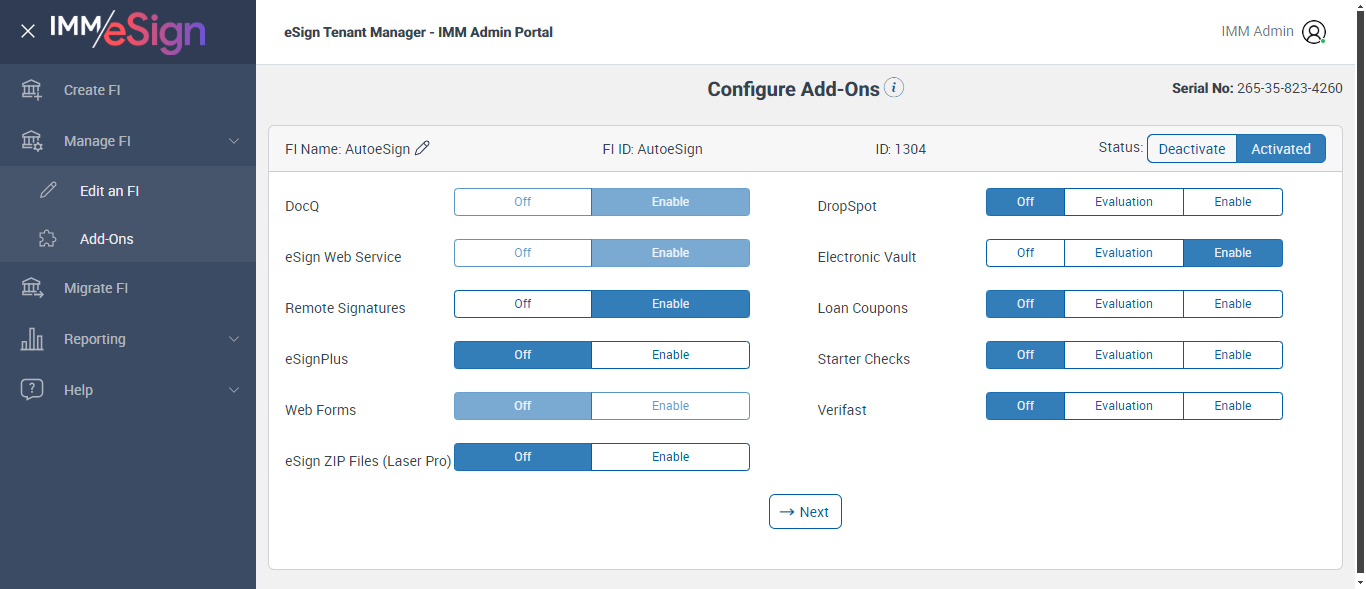The height and width of the screenshot is (589, 1366).
Task: Open Edit an FI submenu item
Action: click(x=109, y=191)
